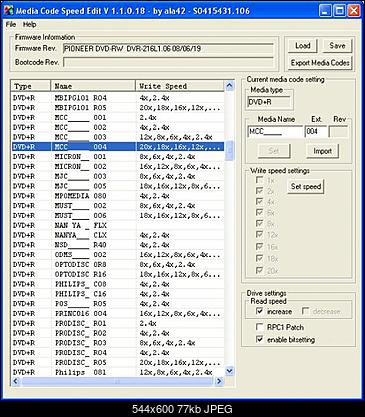Click the Media Name input field
365x417 pixels.
tap(275, 132)
